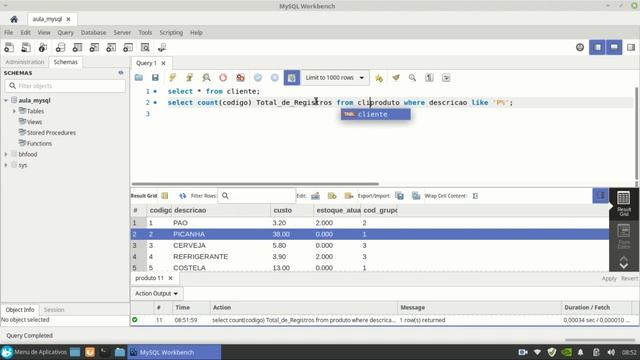Create new stored procedure icon in toolbar

tap(111, 47)
